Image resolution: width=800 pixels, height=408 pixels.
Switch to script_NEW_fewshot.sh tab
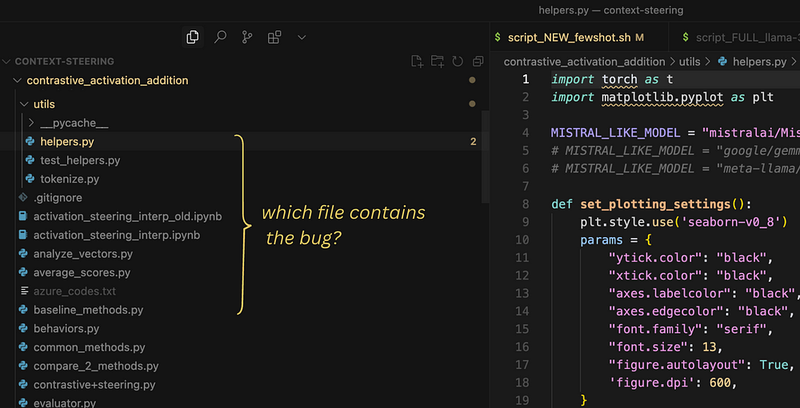click(x=569, y=37)
